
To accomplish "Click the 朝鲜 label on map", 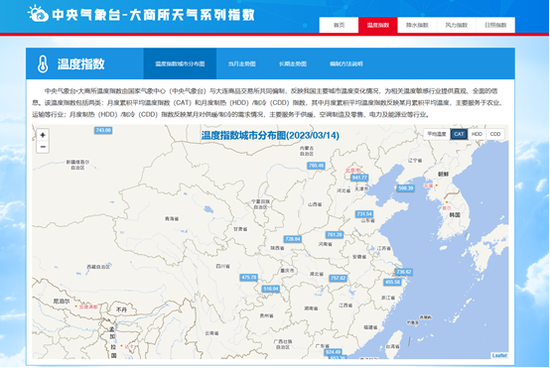I will point(443,174).
